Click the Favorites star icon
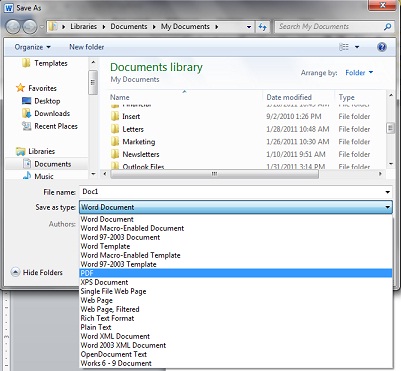 [x=20, y=88]
